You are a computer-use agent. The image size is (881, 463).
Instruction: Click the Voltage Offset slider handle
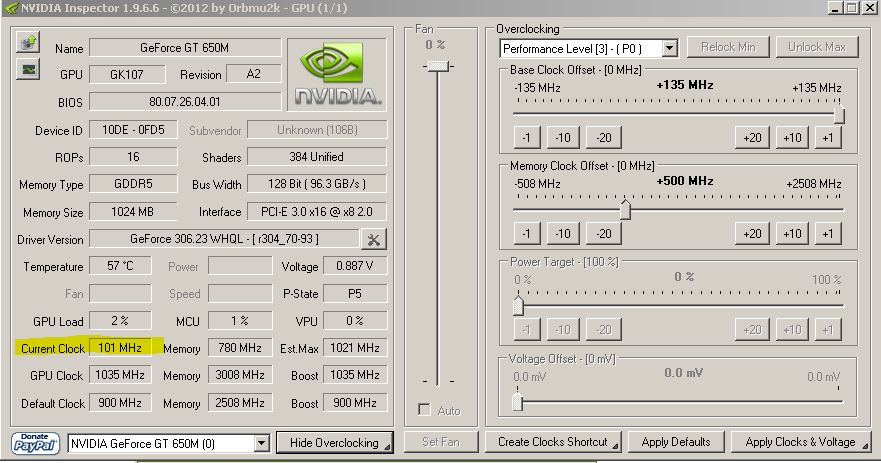[x=517, y=401]
